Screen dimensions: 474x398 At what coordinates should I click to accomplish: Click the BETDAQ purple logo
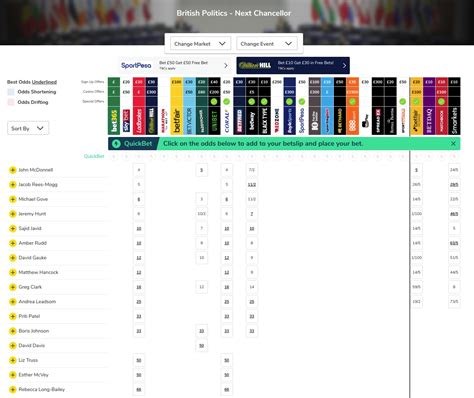pyautogui.click(x=429, y=121)
